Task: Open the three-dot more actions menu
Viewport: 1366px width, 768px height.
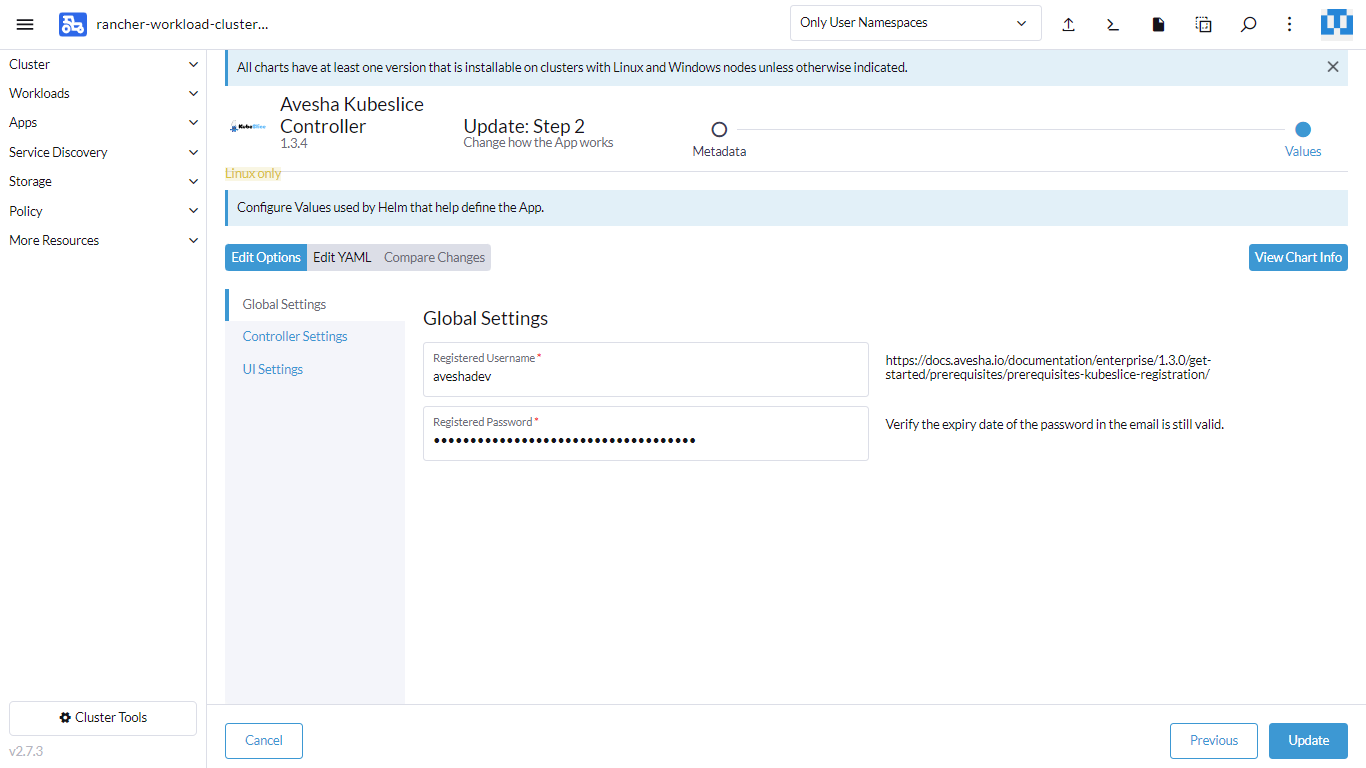Action: coord(1290,24)
